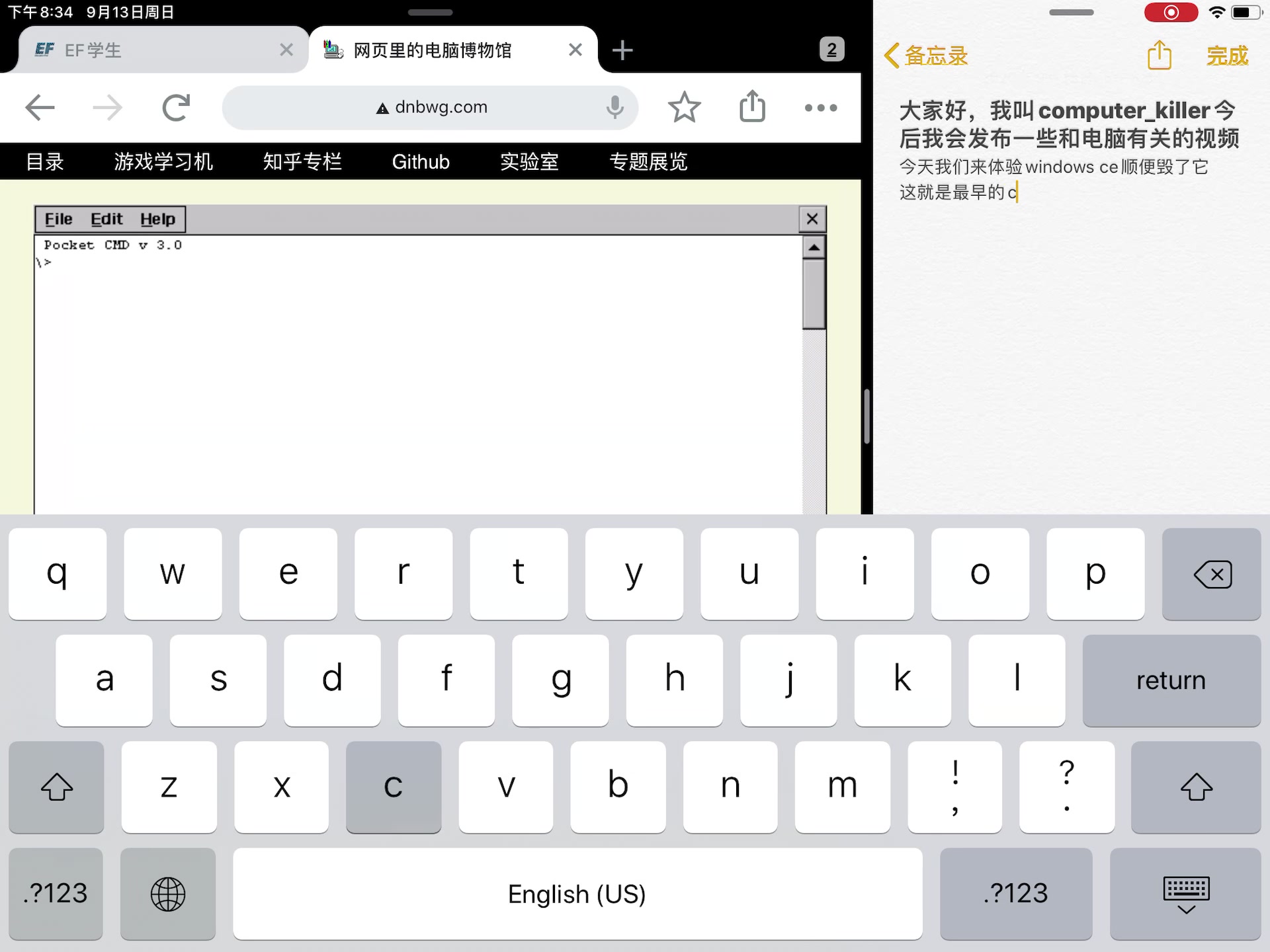
Task: Open the Github link in the navigation bar
Action: pyautogui.click(x=421, y=161)
